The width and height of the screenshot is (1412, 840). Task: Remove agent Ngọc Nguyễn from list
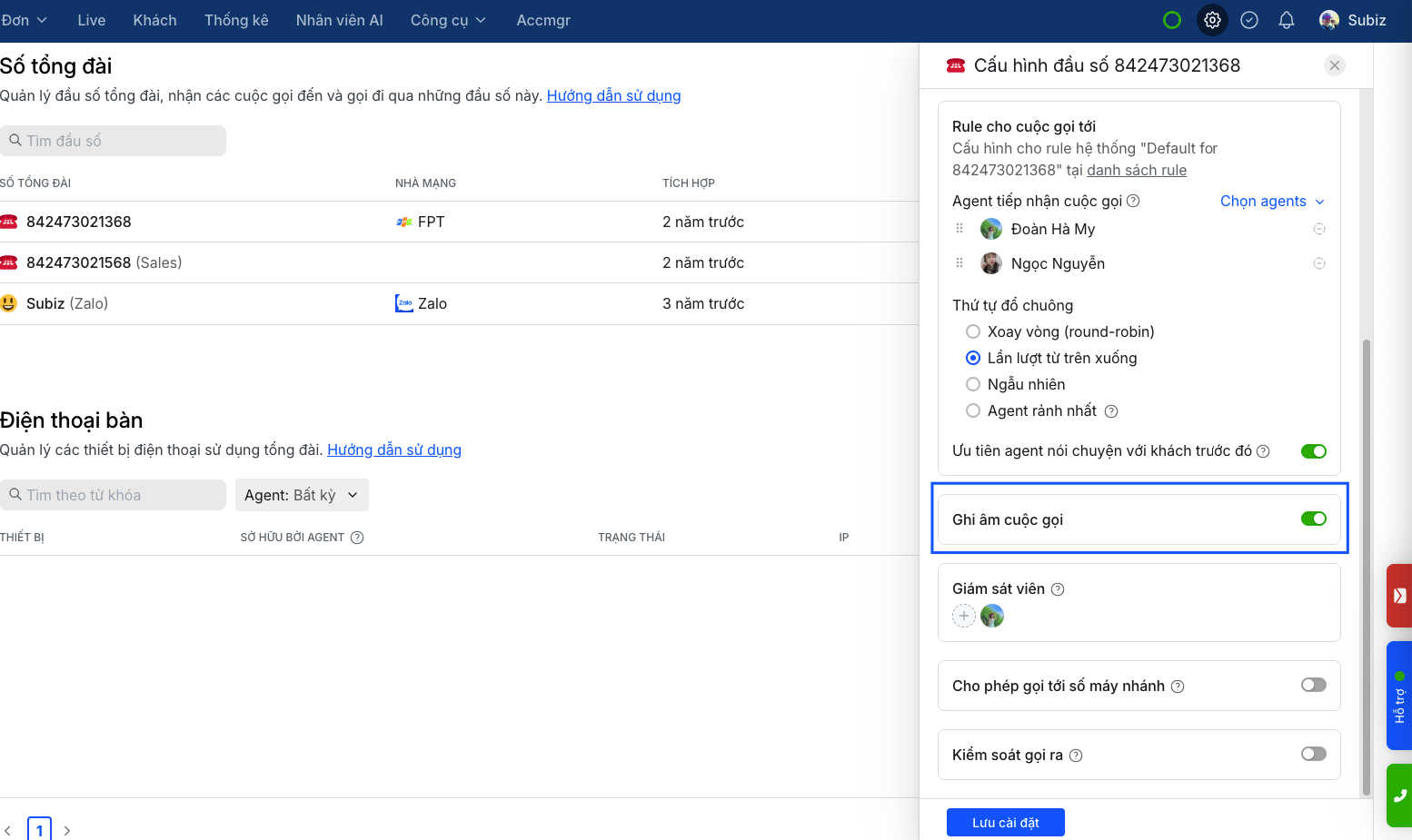point(1319,263)
